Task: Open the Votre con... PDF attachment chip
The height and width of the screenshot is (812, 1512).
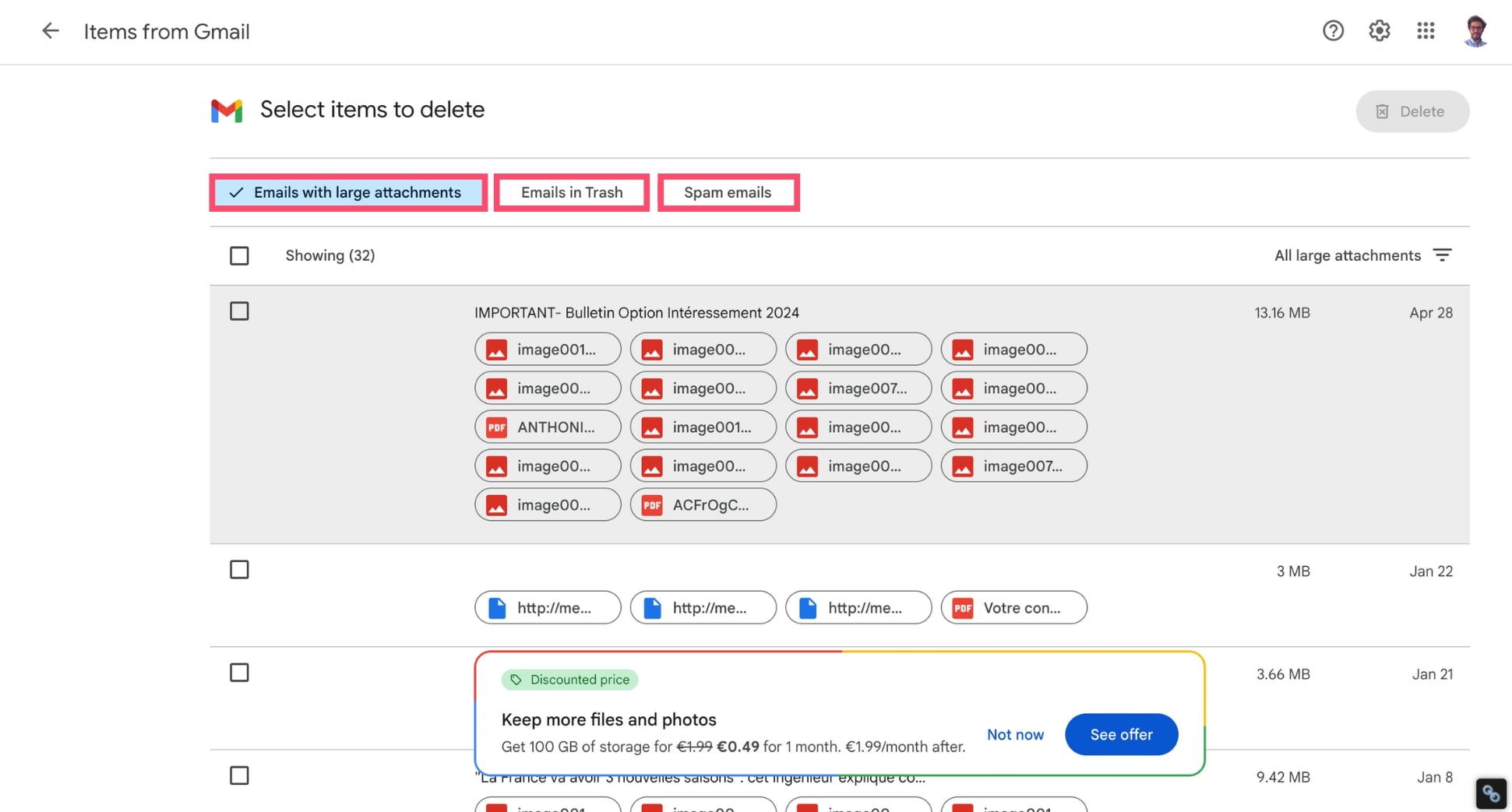Action: pyautogui.click(x=1013, y=607)
